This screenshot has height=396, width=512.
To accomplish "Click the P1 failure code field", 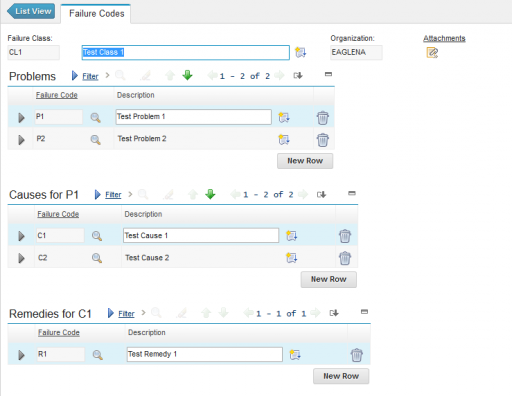I will tap(59, 117).
